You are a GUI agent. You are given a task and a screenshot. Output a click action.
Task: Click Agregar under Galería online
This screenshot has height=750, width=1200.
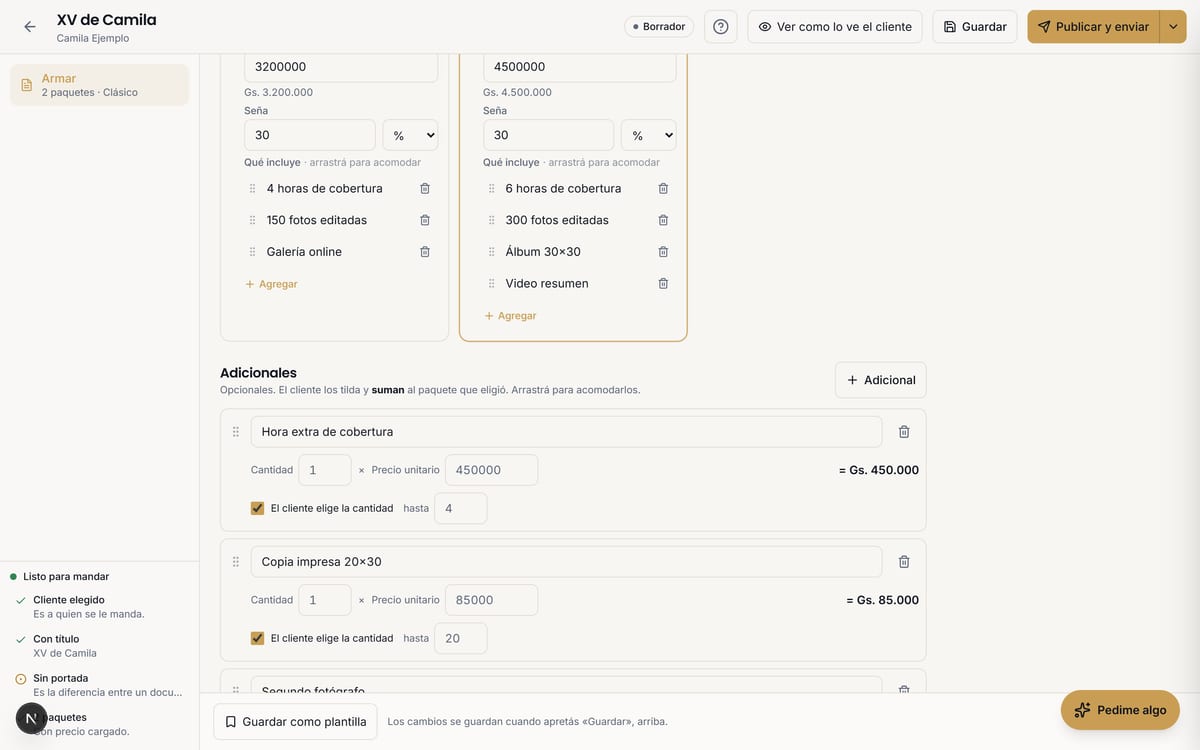271,284
